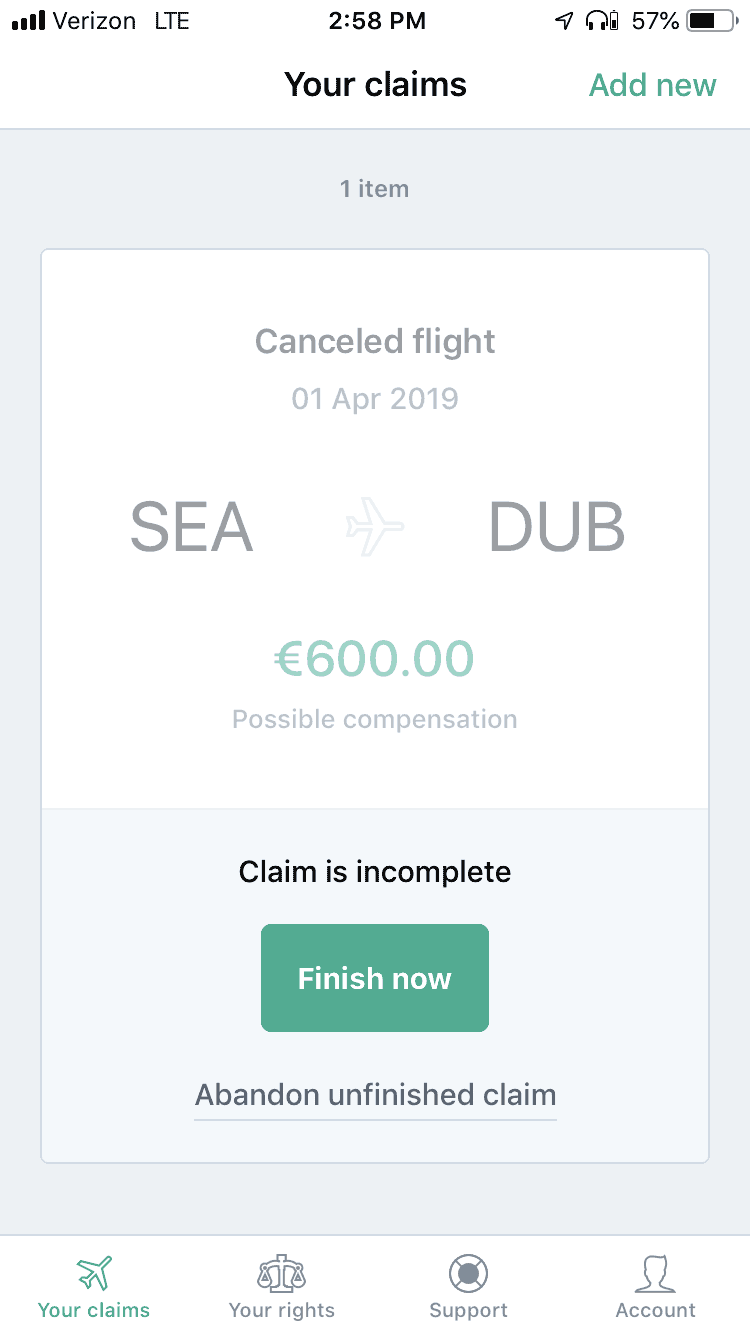750x1334 pixels.
Task: Go to the Account tab label
Action: pos(655,1310)
